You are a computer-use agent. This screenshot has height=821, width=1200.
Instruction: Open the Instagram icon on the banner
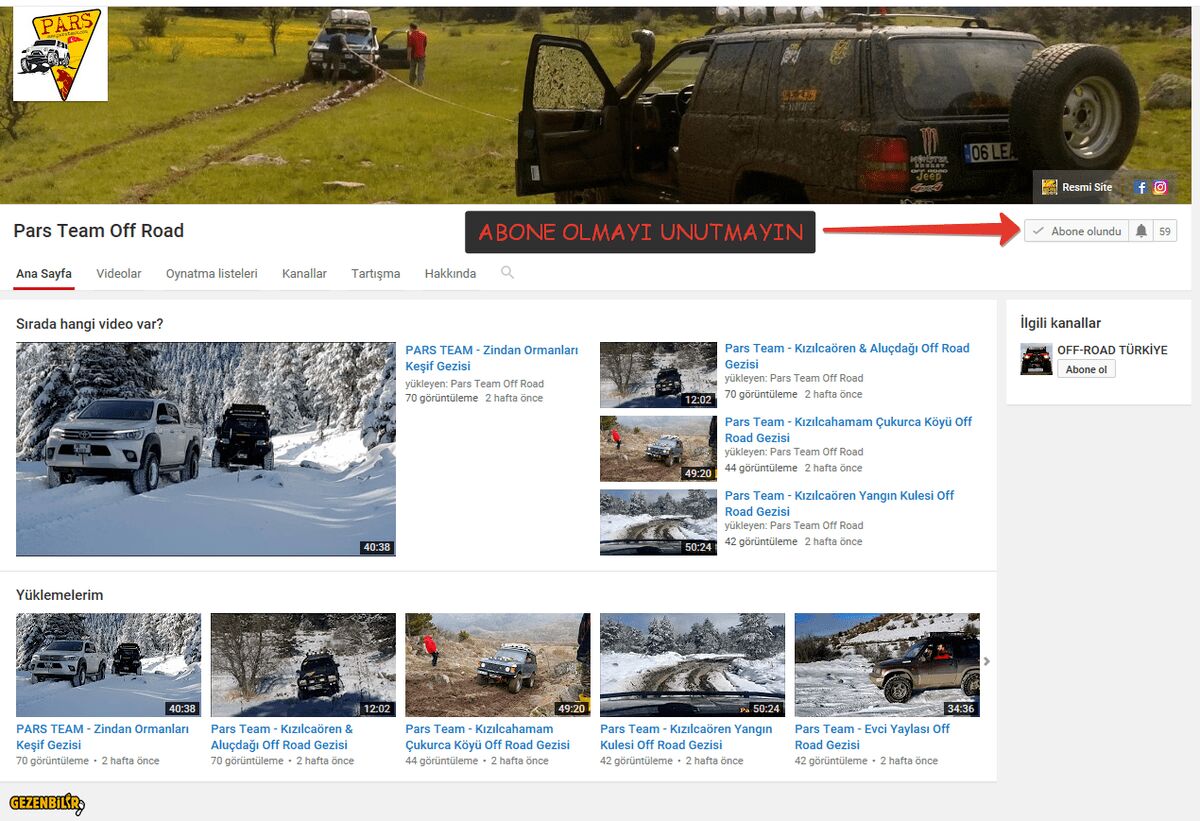tap(1160, 187)
